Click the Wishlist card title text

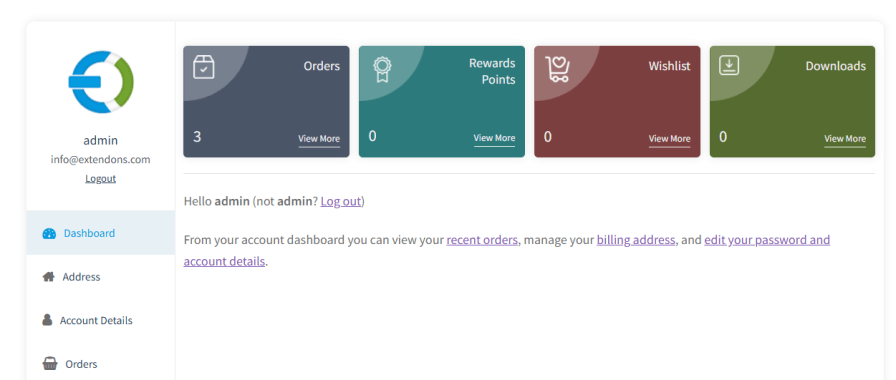[x=669, y=66]
